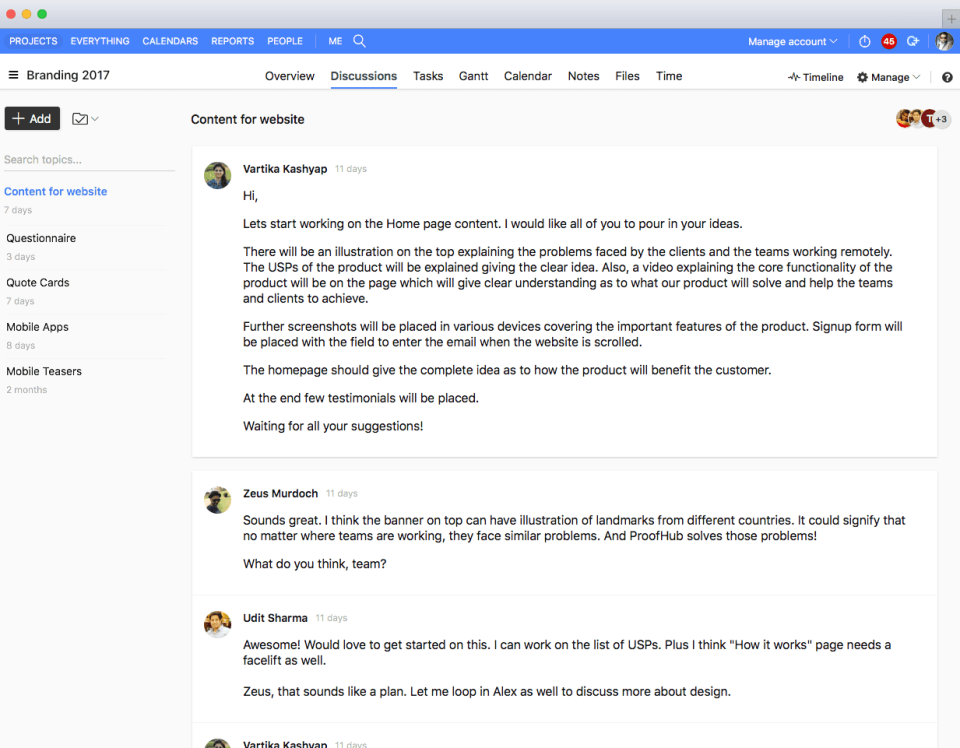The width and height of the screenshot is (960, 748).
Task: Select the Questionnaire topic
Action: tap(41, 238)
